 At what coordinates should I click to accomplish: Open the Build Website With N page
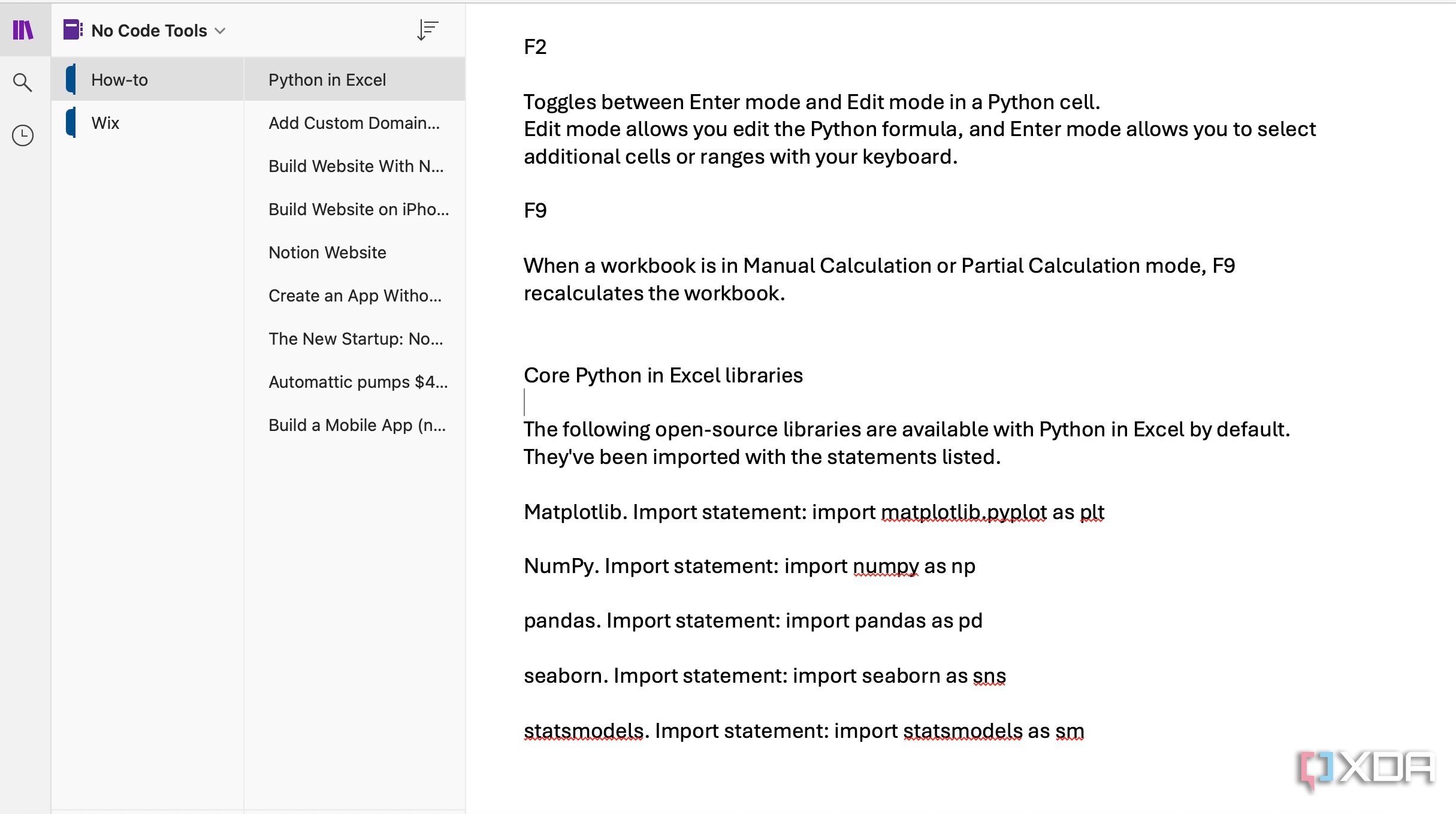coord(357,166)
